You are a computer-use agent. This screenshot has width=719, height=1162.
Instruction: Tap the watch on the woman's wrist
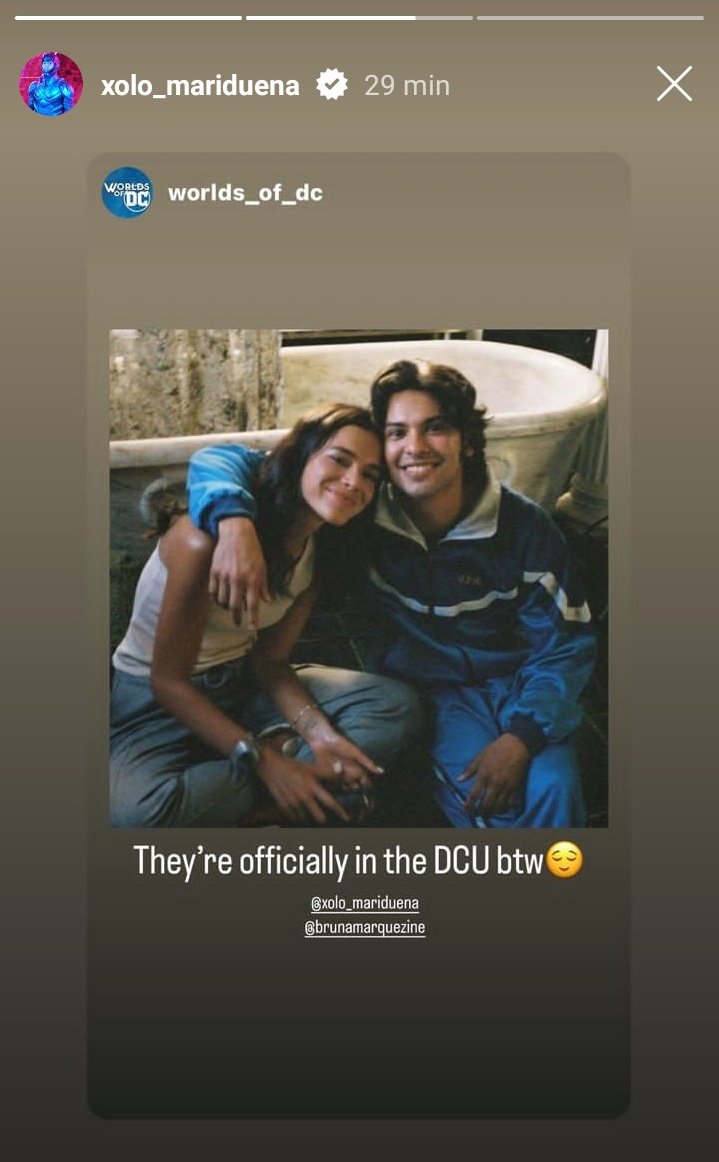245,754
